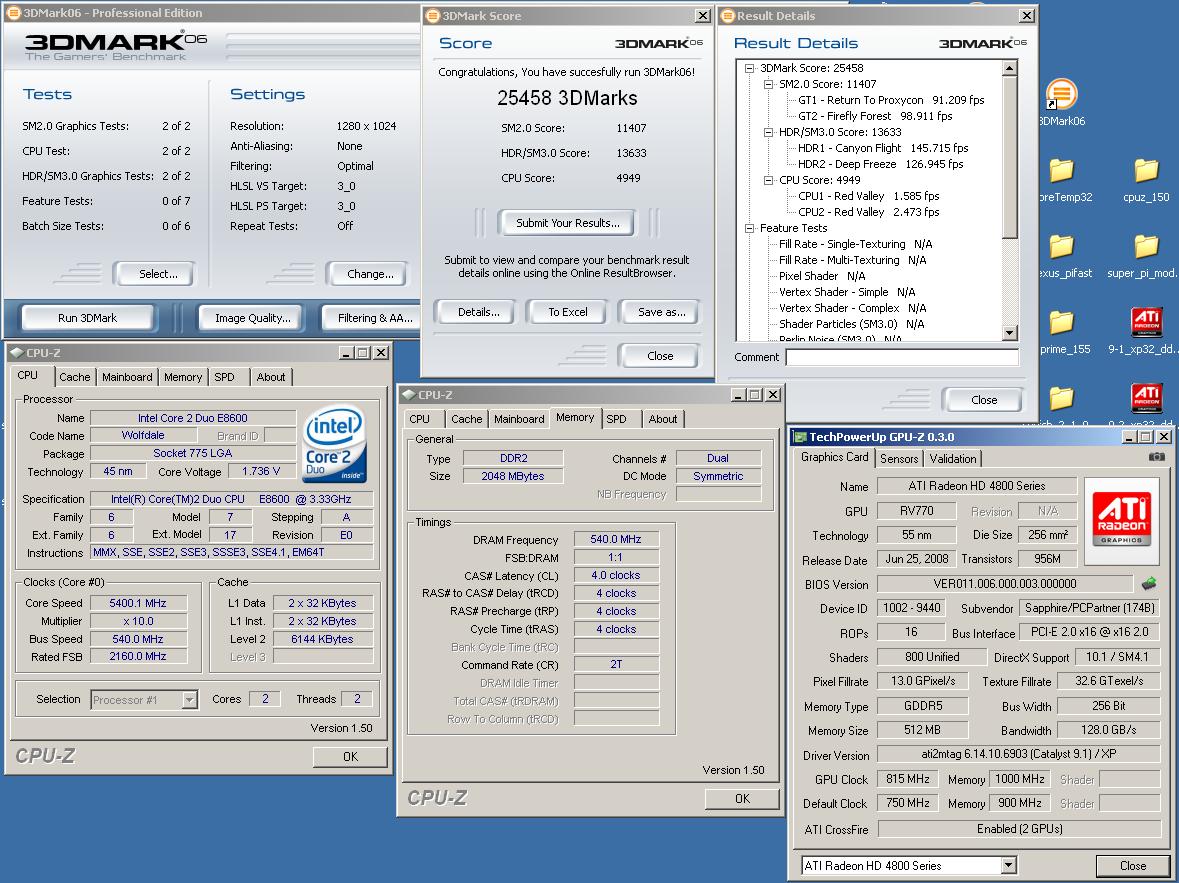Switch to Mainboard tab in CPU-Z processor window
This screenshot has width=1179, height=883.
[127, 377]
